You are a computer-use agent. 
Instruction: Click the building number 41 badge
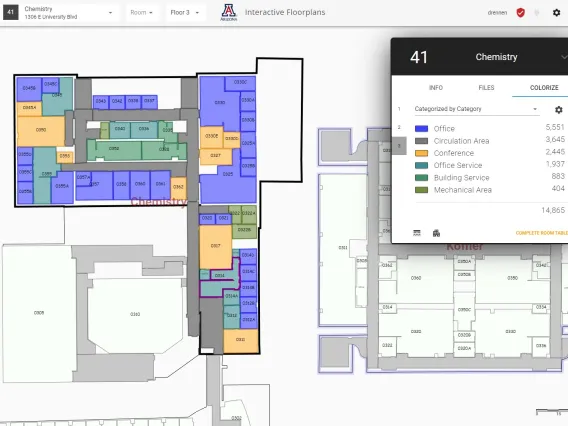pos(11,12)
